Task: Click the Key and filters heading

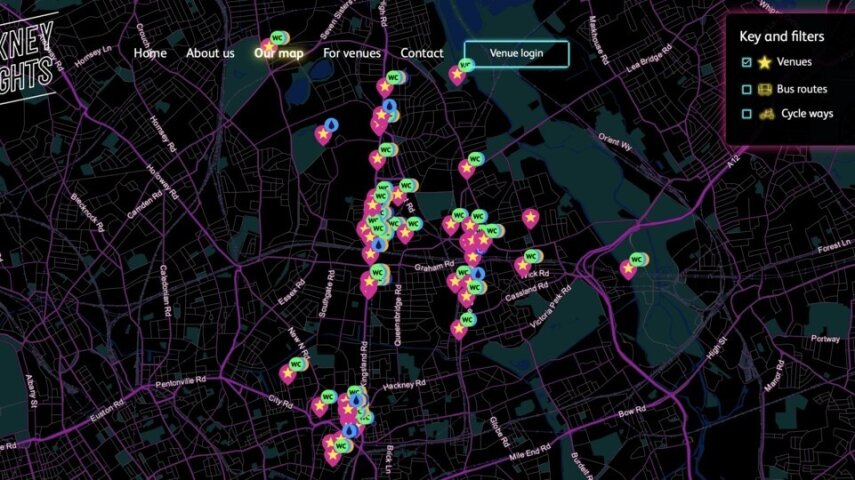Action: pyautogui.click(x=781, y=37)
